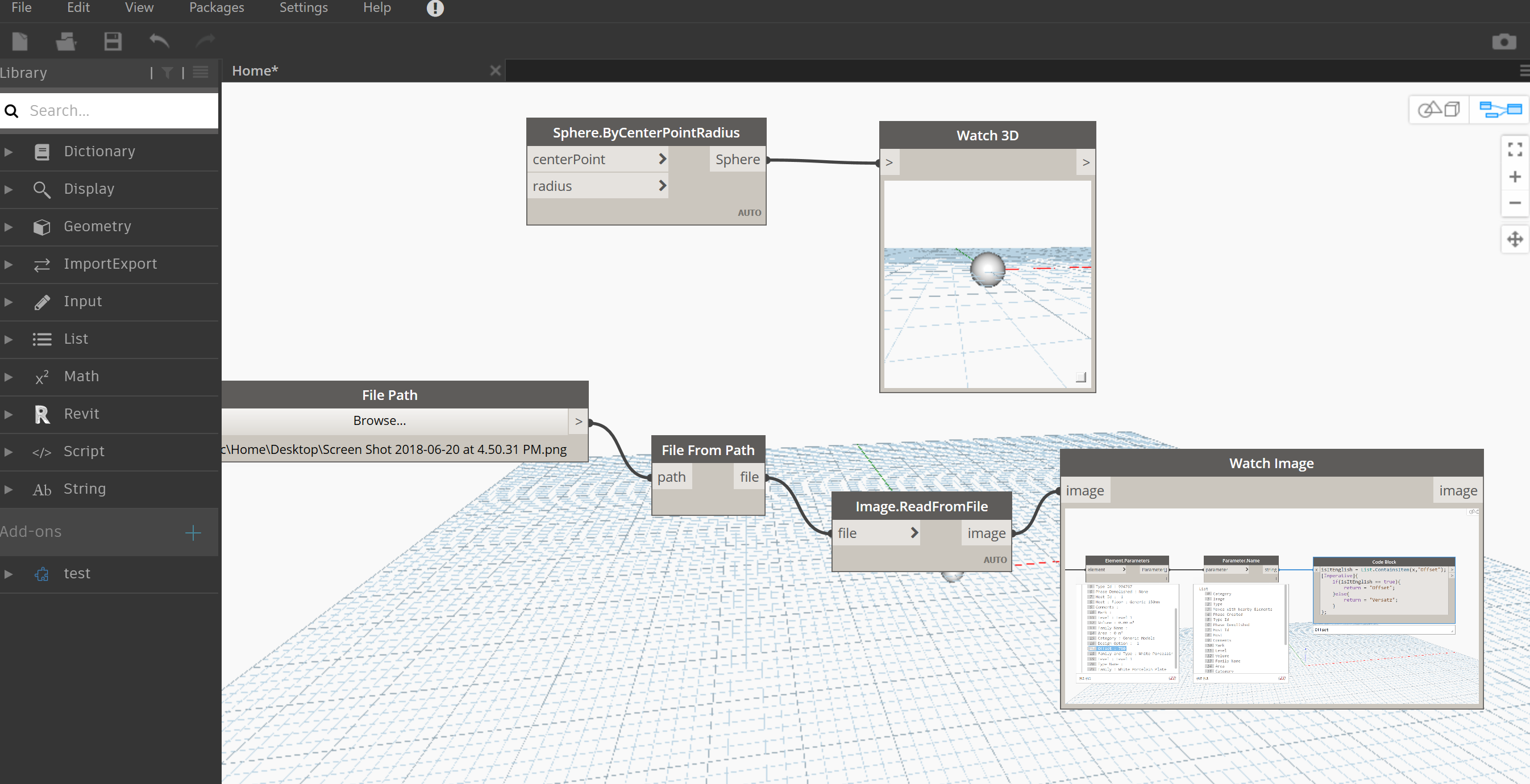Open the Packages menu
The width and height of the screenshot is (1530, 784).
[x=215, y=9]
